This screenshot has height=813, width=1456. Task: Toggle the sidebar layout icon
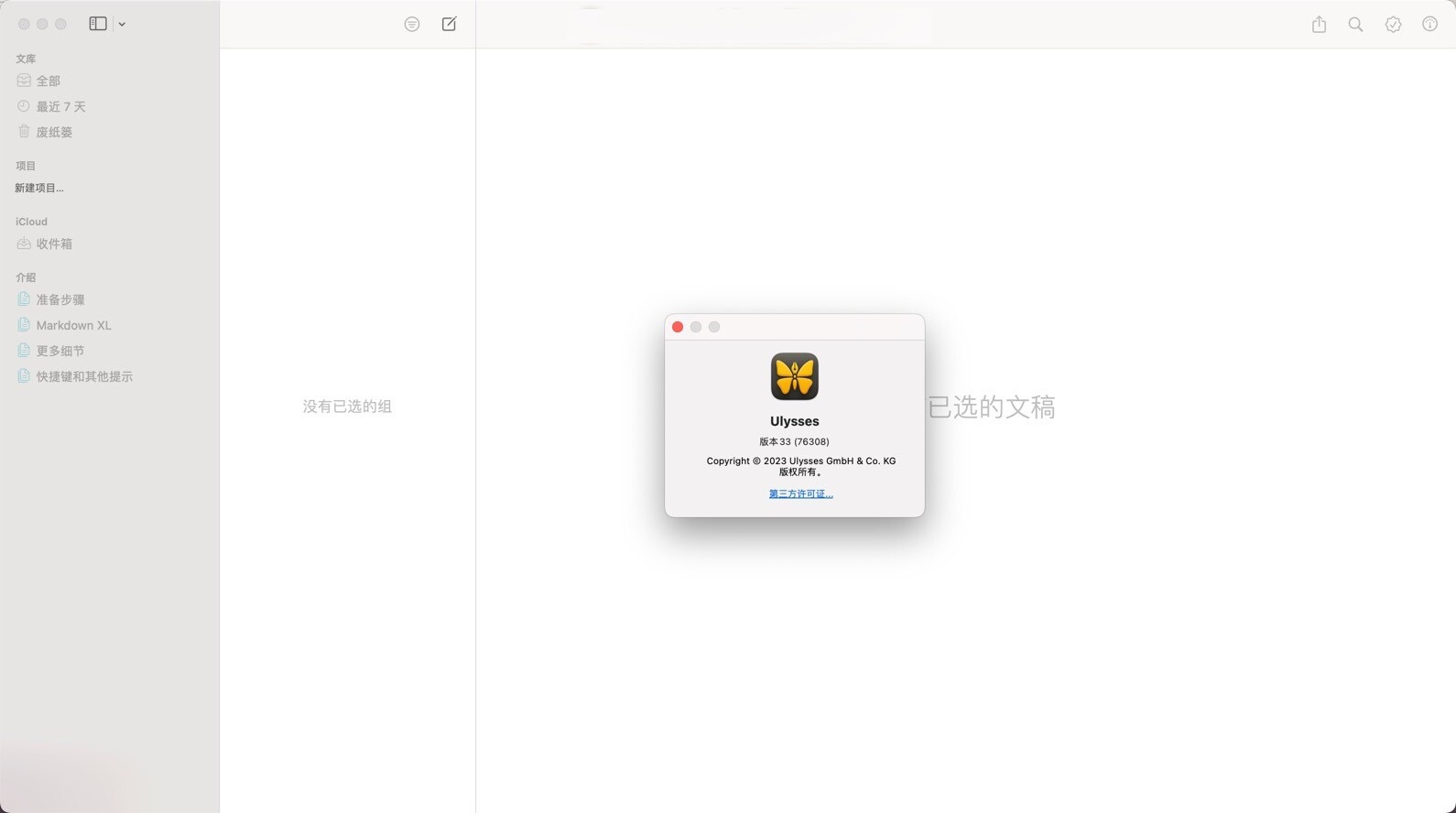coord(98,24)
